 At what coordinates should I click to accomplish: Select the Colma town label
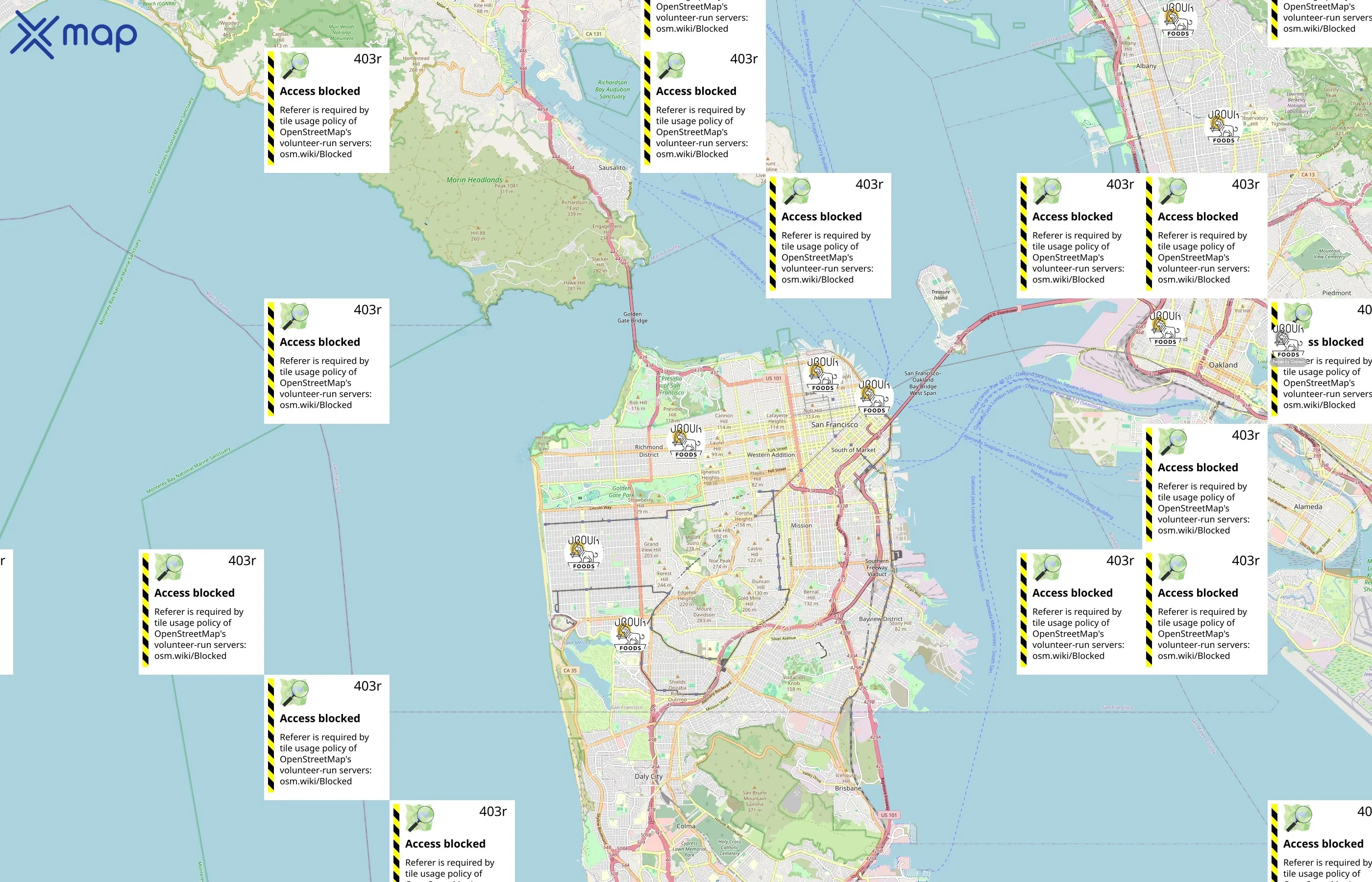click(x=686, y=826)
